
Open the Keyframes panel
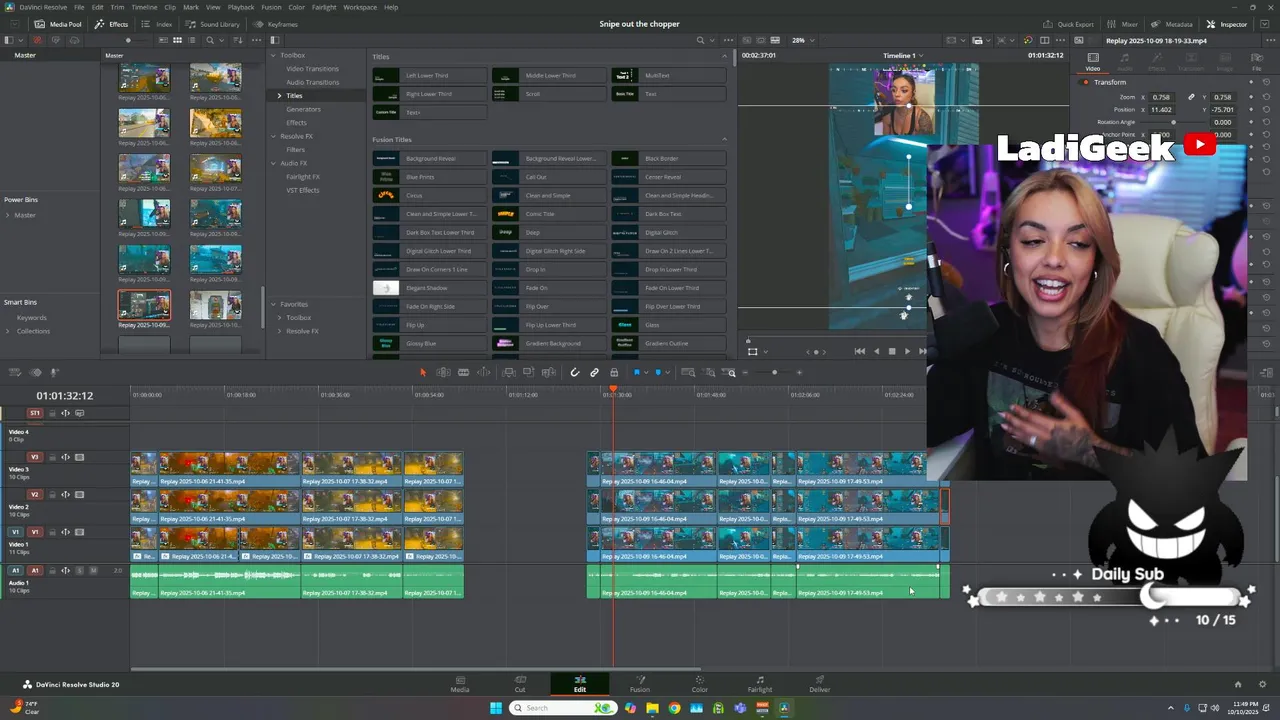[x=275, y=24]
